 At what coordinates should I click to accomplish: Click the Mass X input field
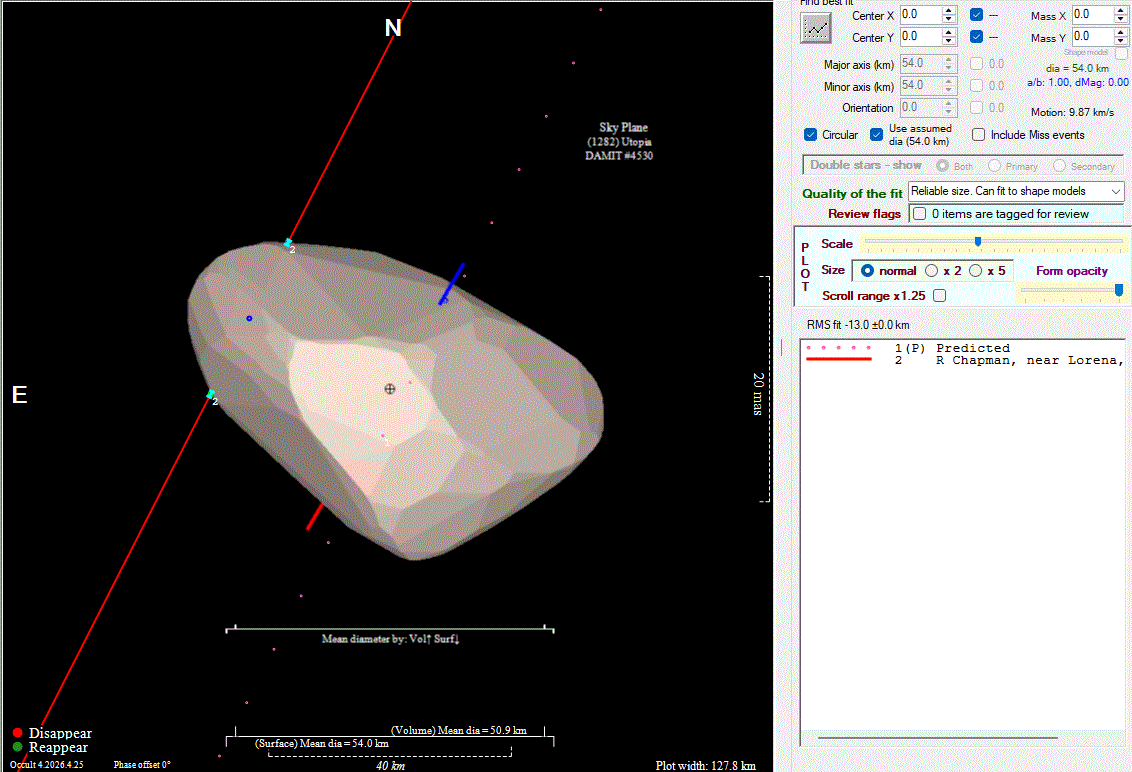point(1093,14)
